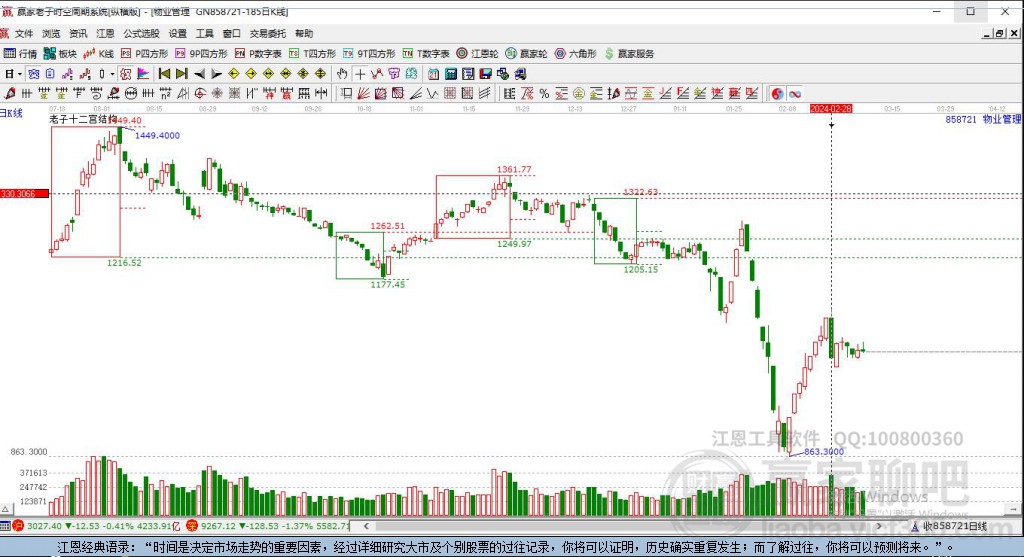
Task: Click the 老子十二宫结构 indicator label
Action: point(83,119)
